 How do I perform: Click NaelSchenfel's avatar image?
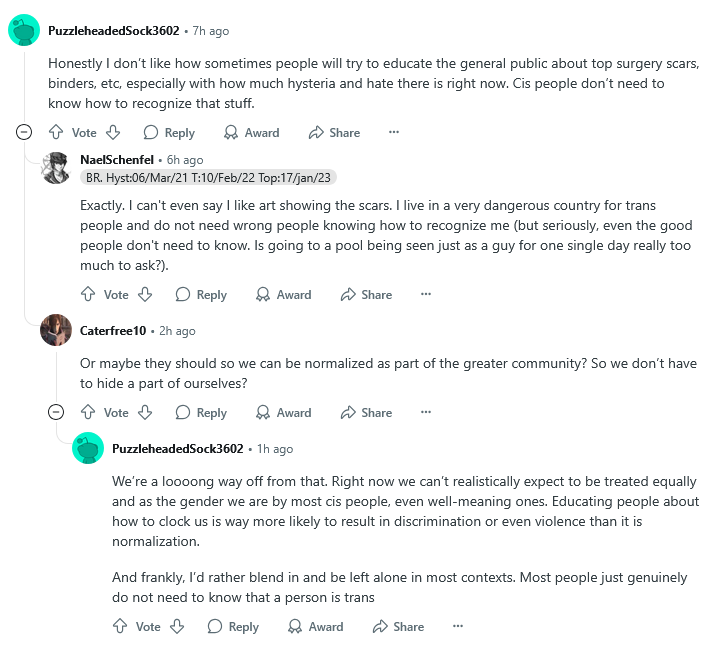click(56, 168)
